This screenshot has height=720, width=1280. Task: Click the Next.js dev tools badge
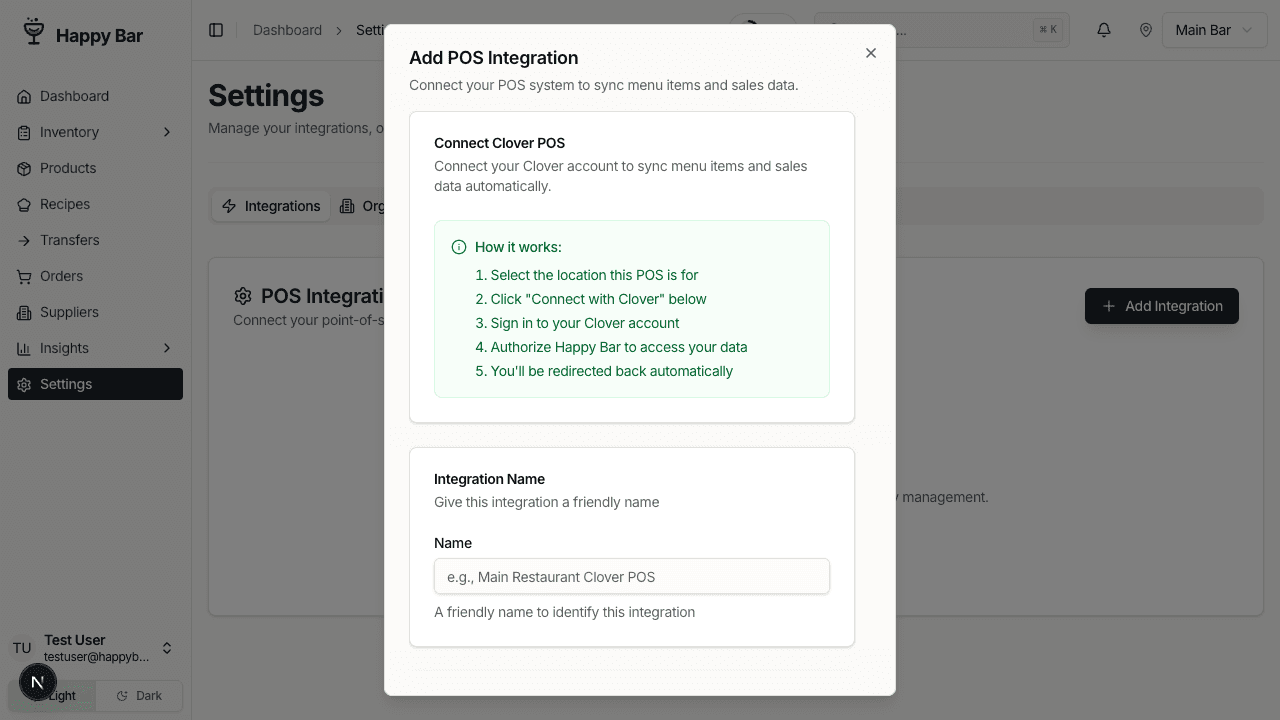[x=38, y=683]
